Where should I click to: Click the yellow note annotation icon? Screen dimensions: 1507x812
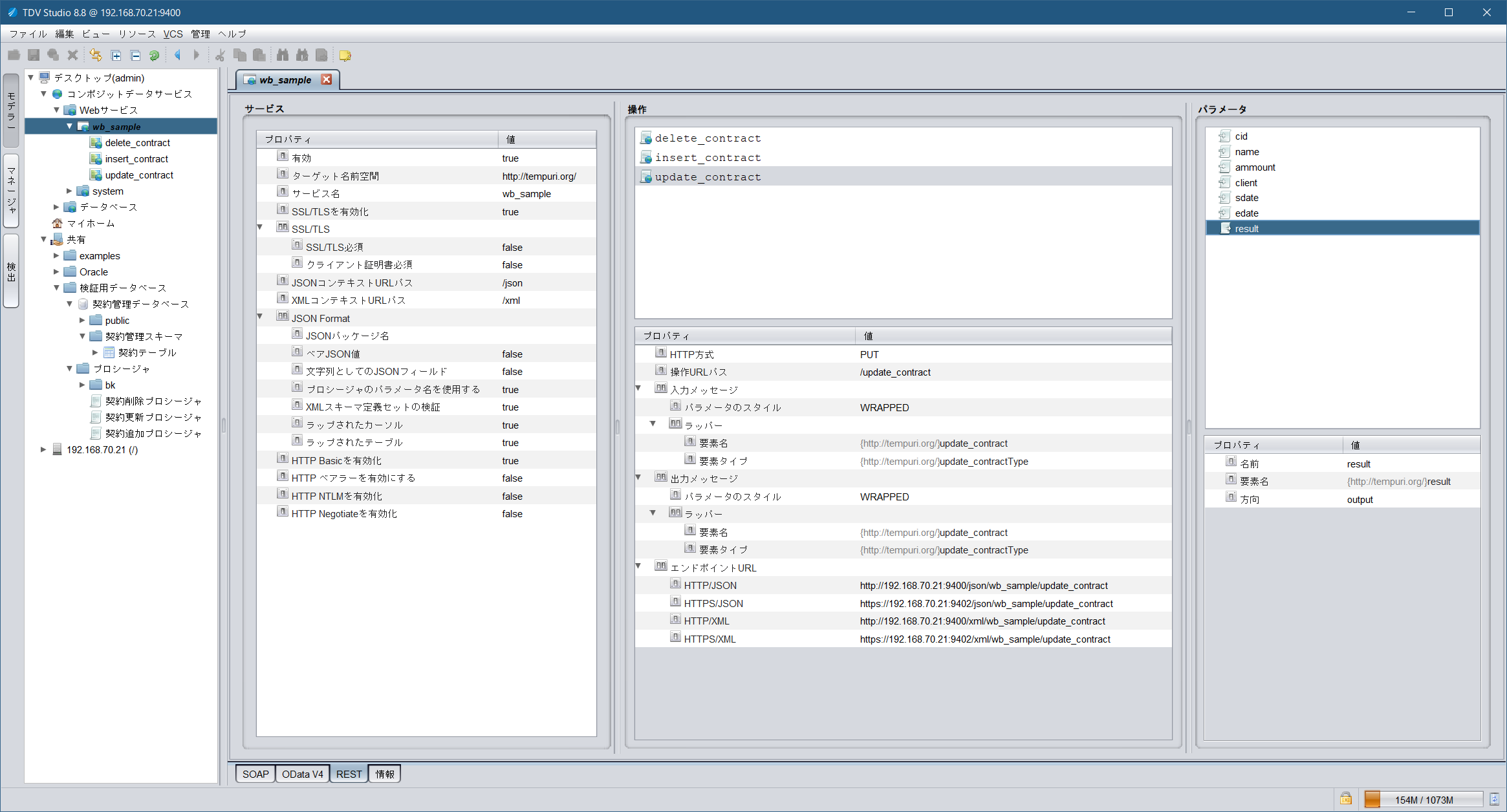[x=345, y=56]
